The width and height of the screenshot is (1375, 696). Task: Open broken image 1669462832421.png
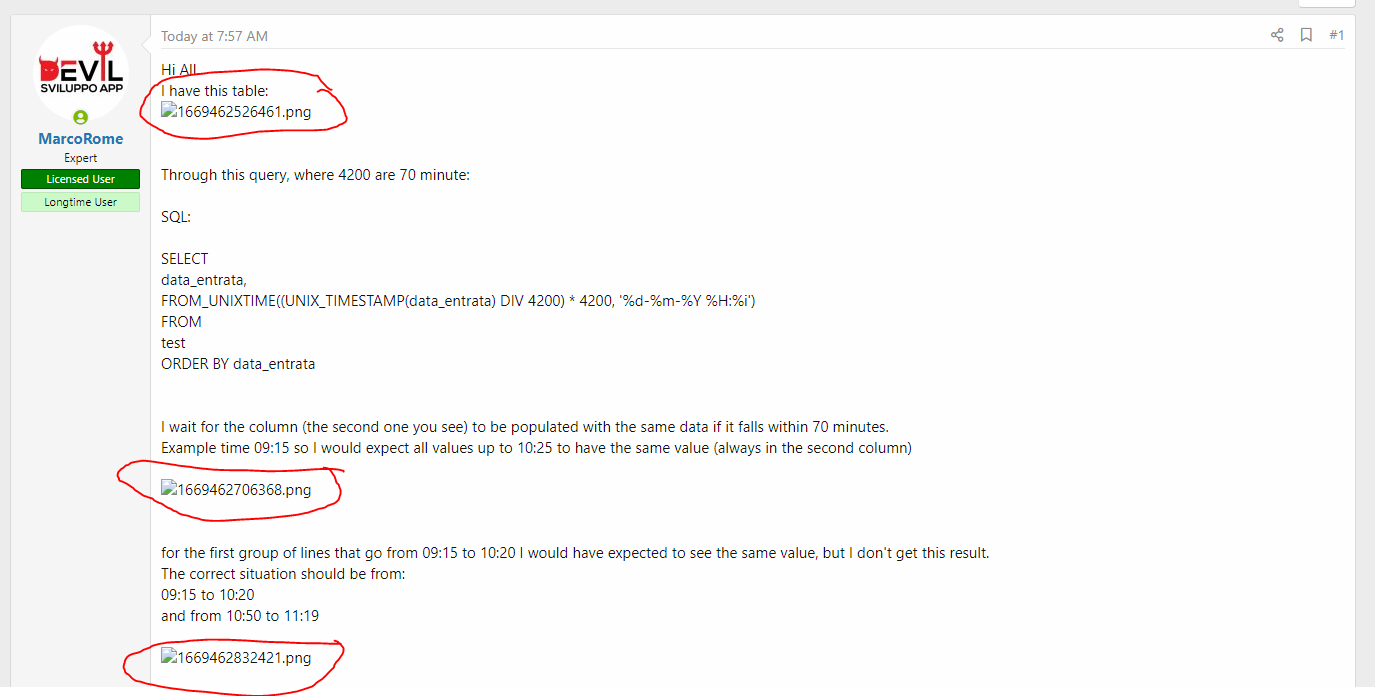237,658
